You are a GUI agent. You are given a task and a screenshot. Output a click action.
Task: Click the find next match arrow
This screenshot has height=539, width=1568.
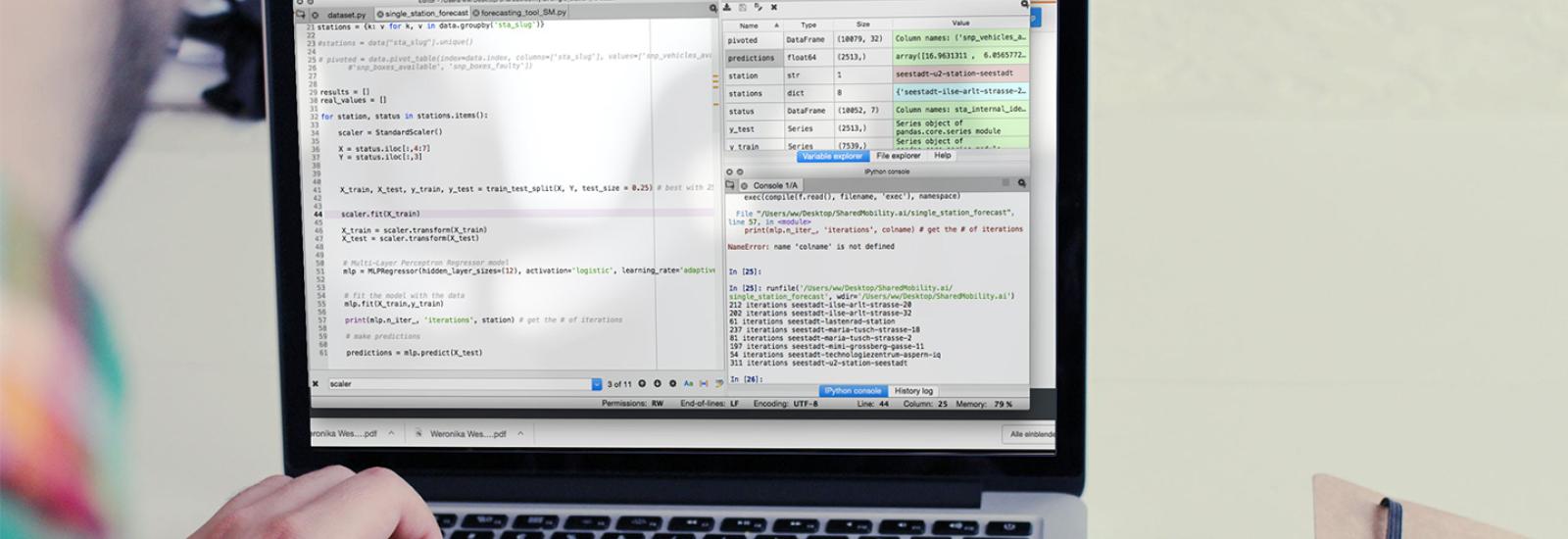pos(658,384)
